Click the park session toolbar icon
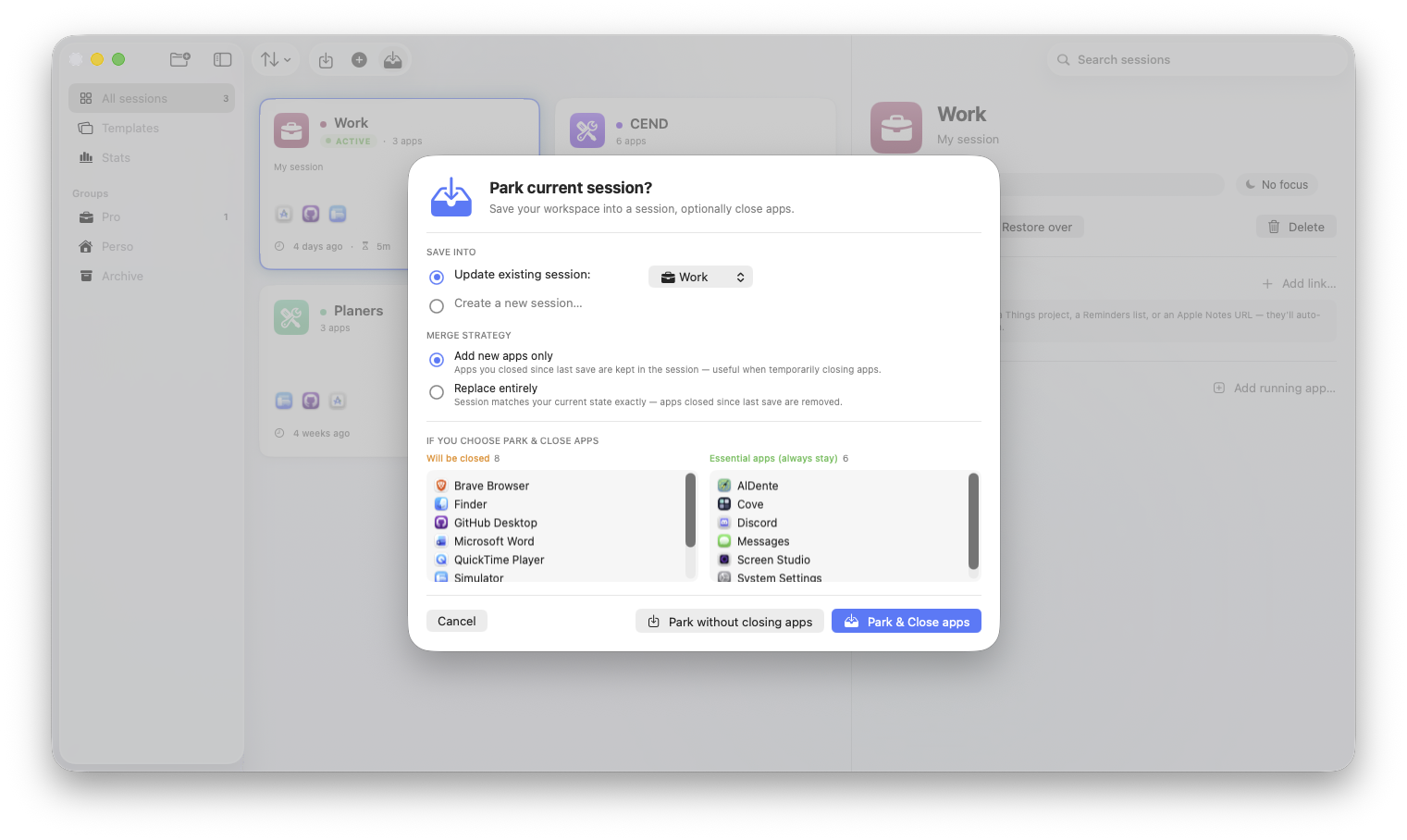The height and width of the screenshot is (840, 1407). click(x=393, y=60)
